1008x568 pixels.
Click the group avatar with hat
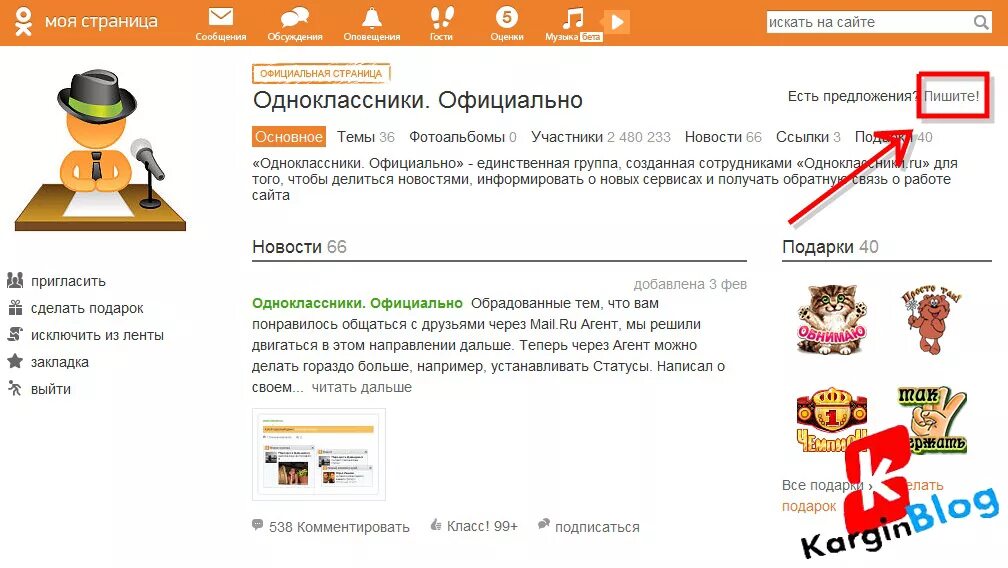coord(100,150)
